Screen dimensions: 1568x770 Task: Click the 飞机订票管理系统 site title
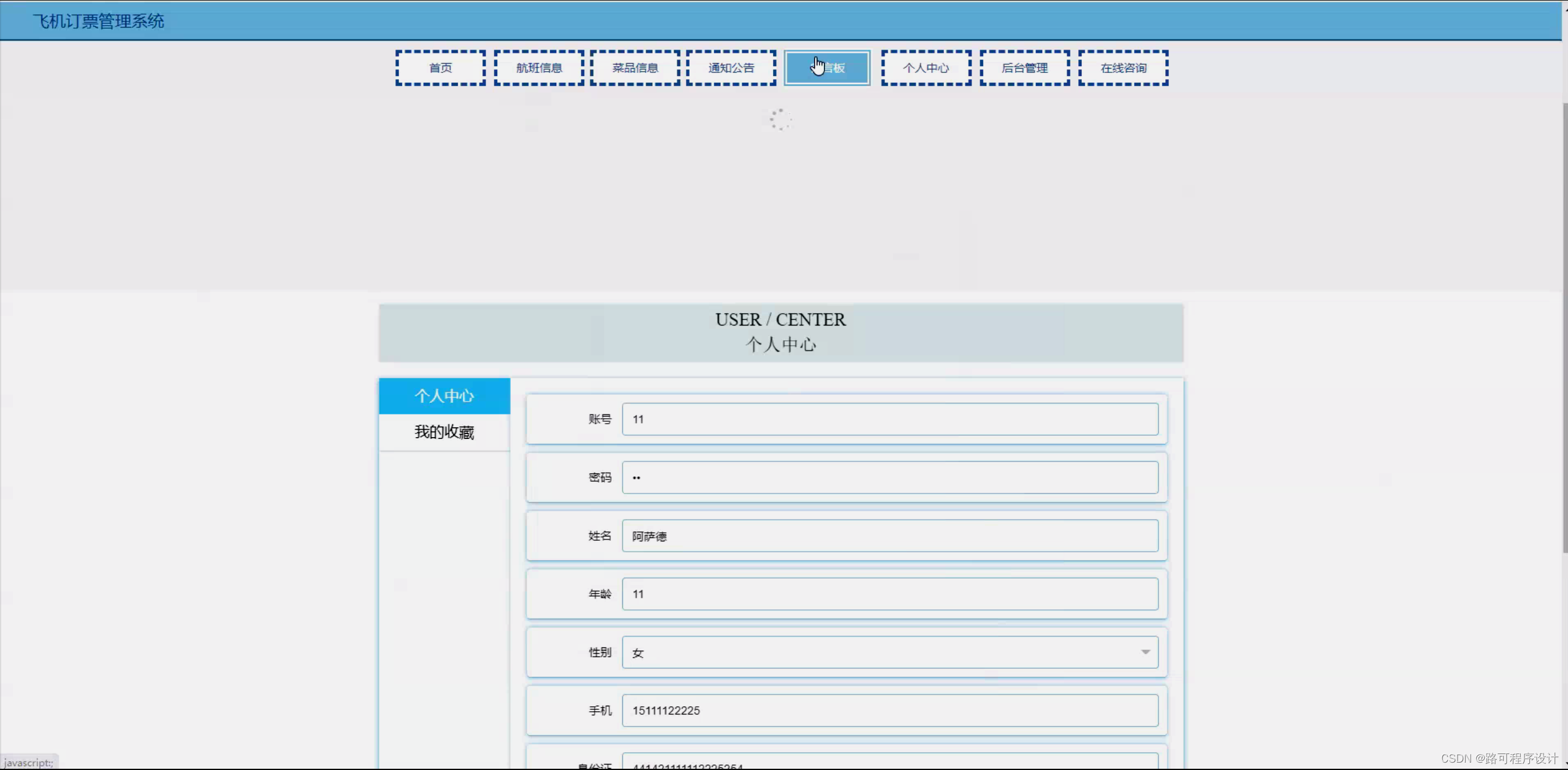pyautogui.click(x=99, y=21)
